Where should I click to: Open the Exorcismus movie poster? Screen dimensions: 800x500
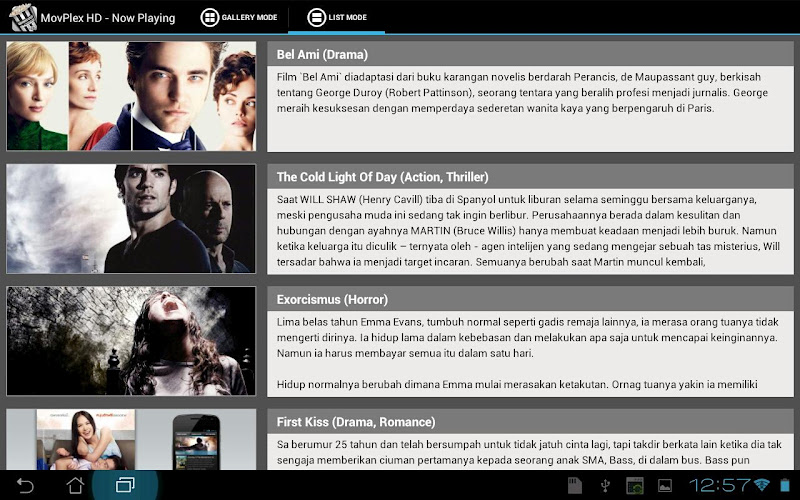coord(131,341)
